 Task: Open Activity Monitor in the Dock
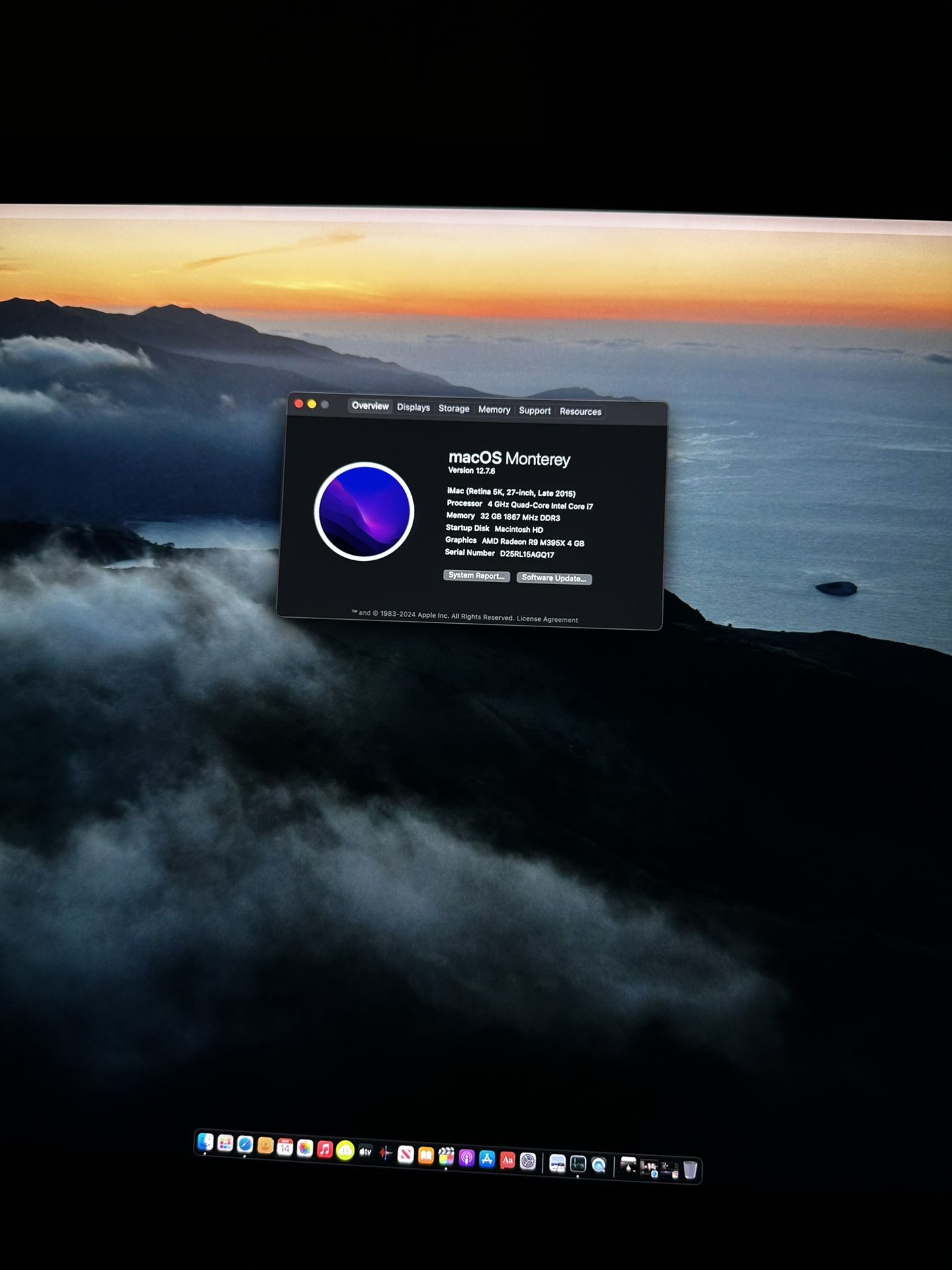[578, 1164]
